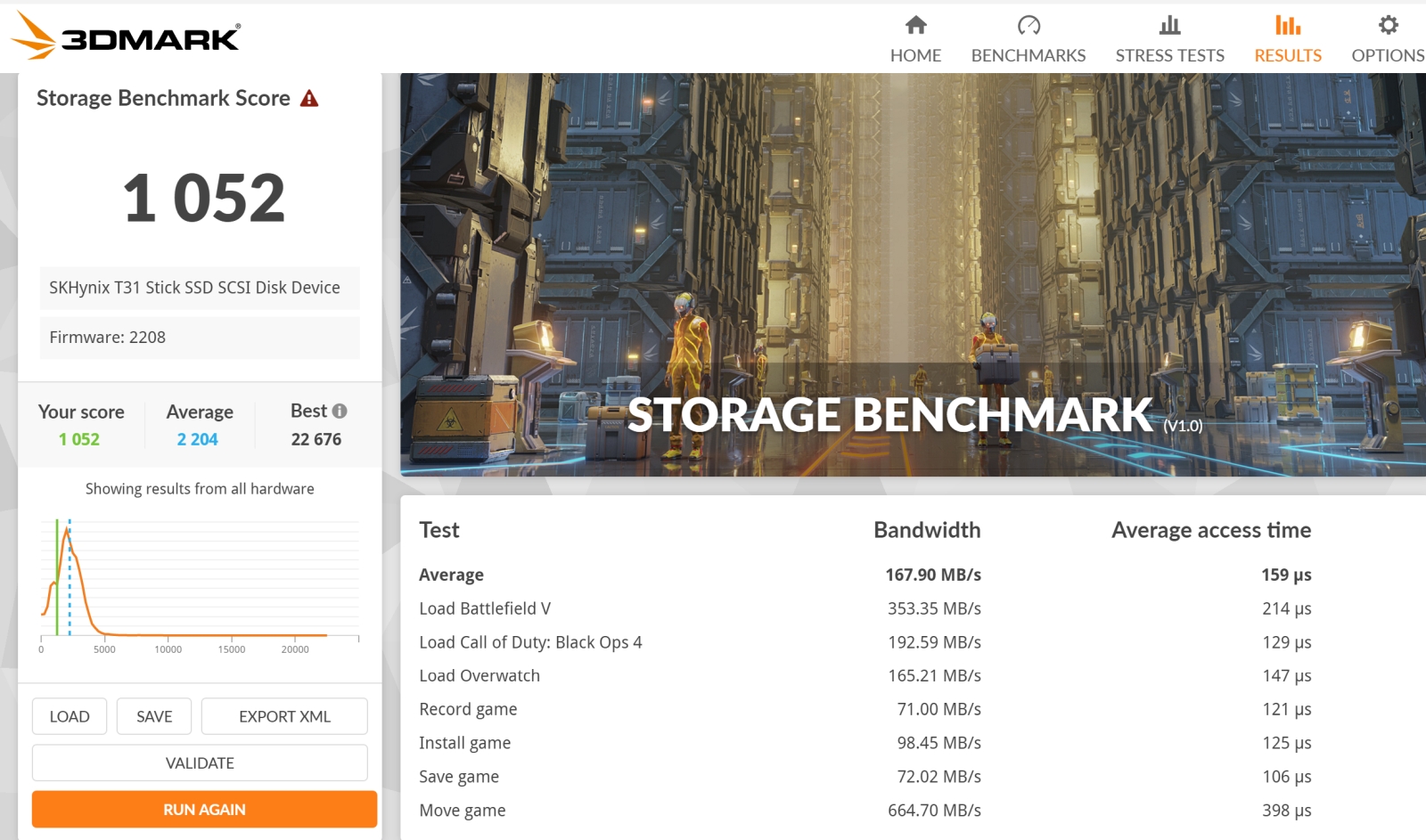Click the Load Battlefield V row label

coord(485,608)
